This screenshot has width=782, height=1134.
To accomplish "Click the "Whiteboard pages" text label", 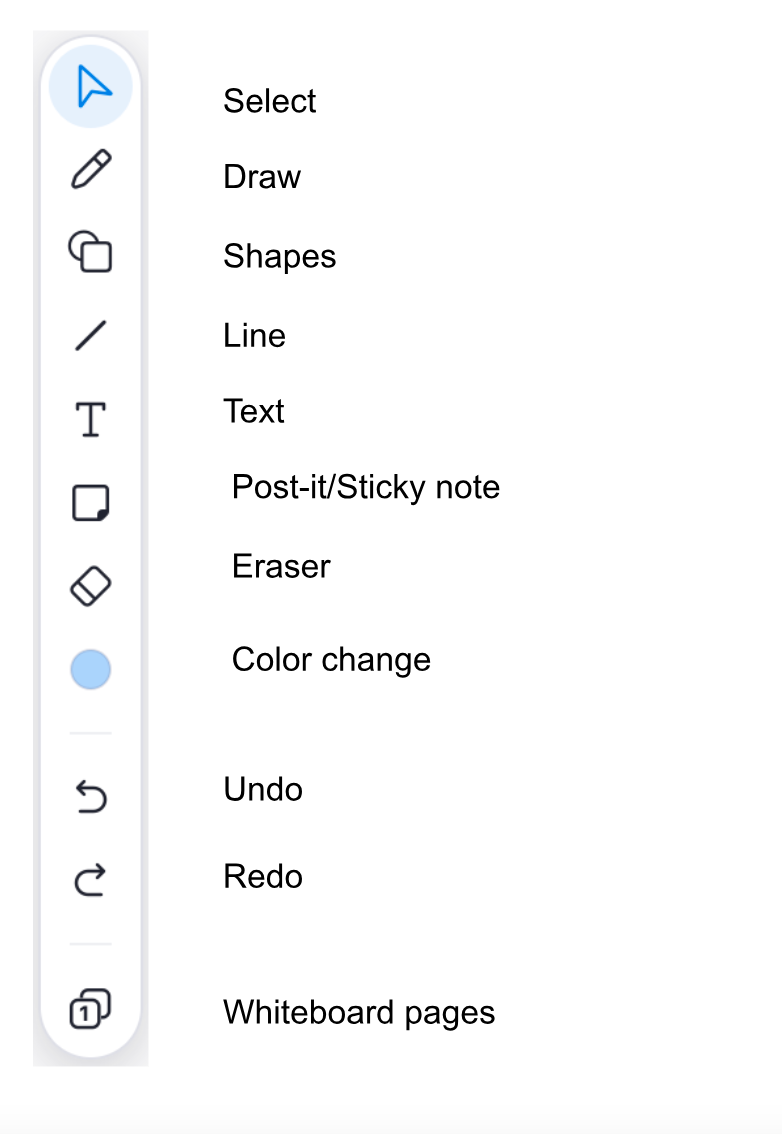I will 359,1012.
